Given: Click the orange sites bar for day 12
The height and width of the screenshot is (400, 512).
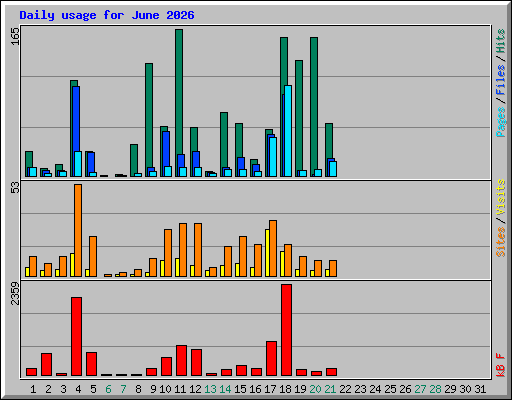Looking at the screenshot, I should [x=198, y=250].
